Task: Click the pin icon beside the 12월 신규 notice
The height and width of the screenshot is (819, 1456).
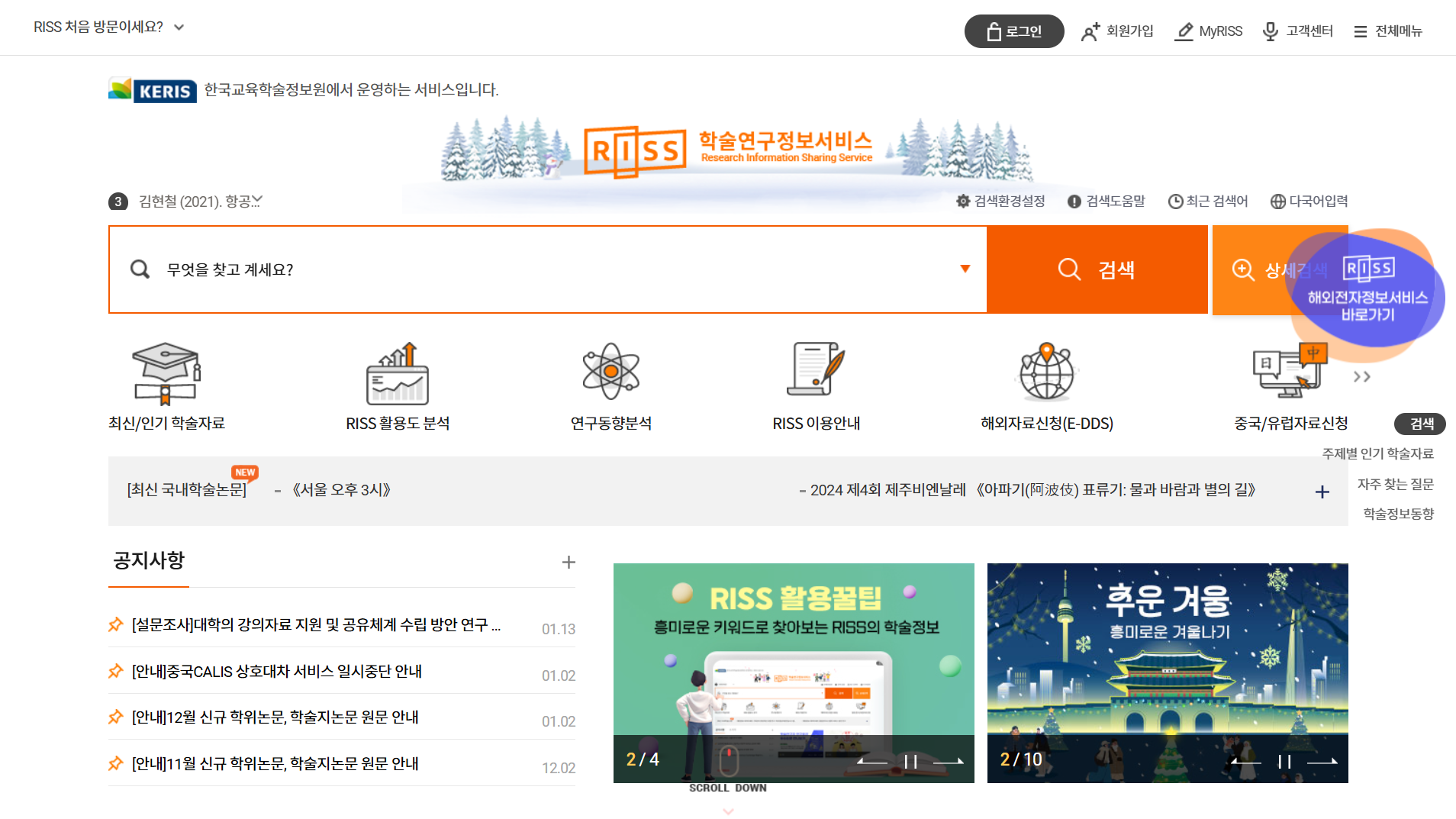Action: pos(116,717)
